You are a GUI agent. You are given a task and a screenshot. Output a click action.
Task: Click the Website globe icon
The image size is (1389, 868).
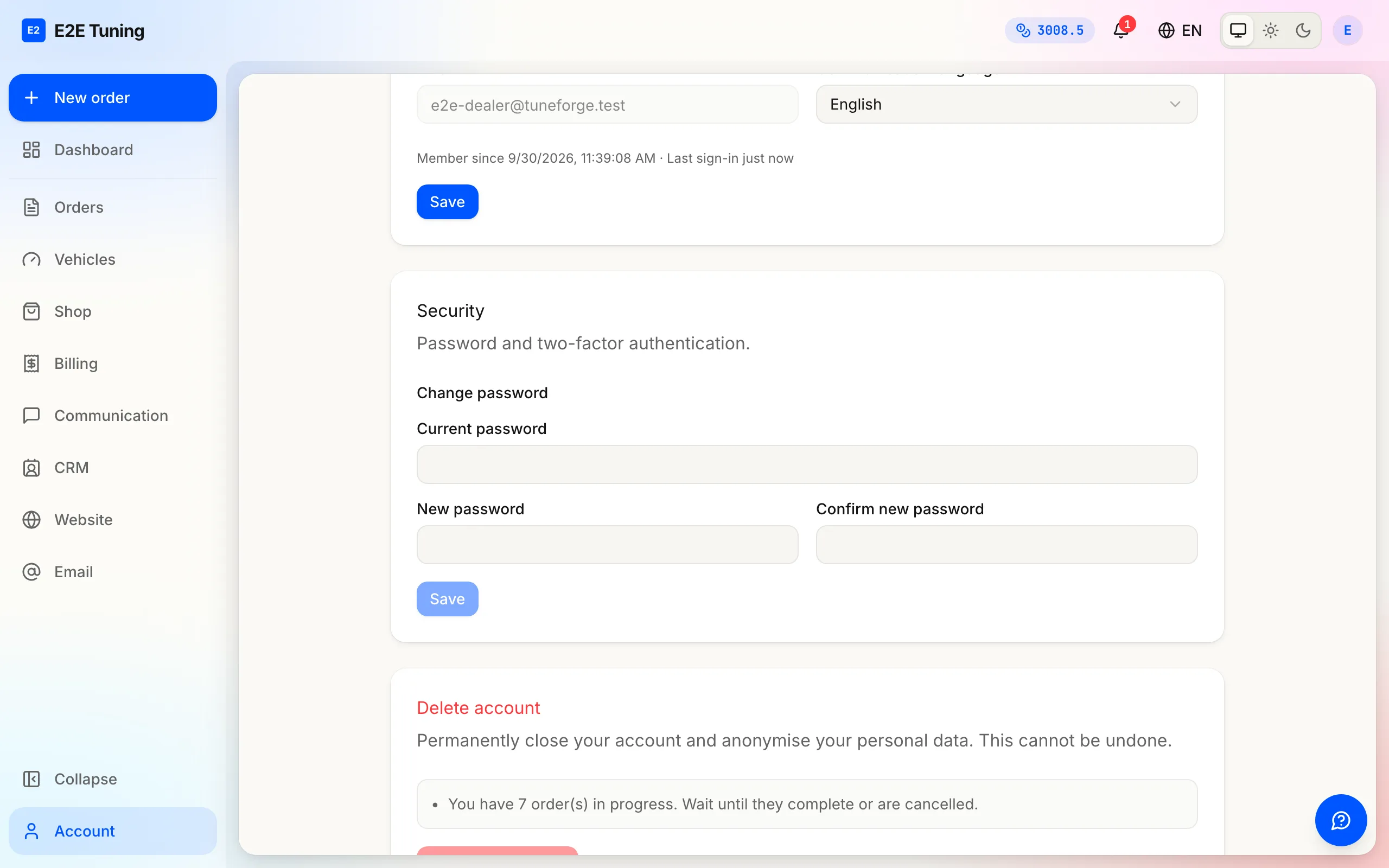tap(31, 520)
